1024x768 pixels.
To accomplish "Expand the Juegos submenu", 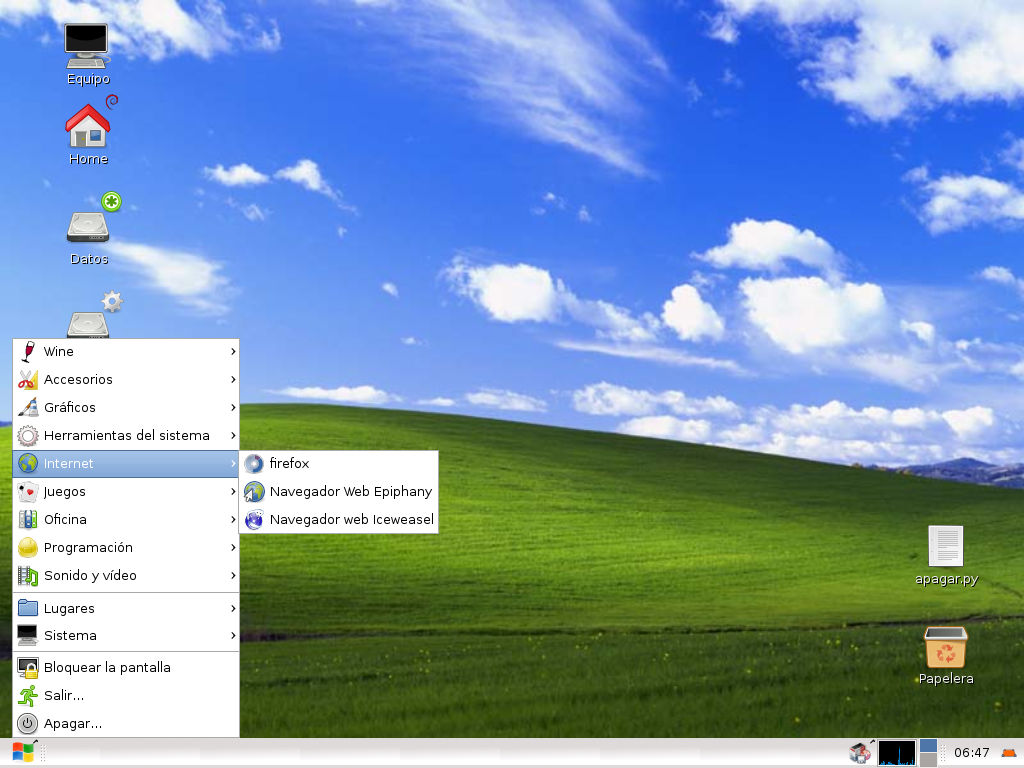I will tap(126, 491).
